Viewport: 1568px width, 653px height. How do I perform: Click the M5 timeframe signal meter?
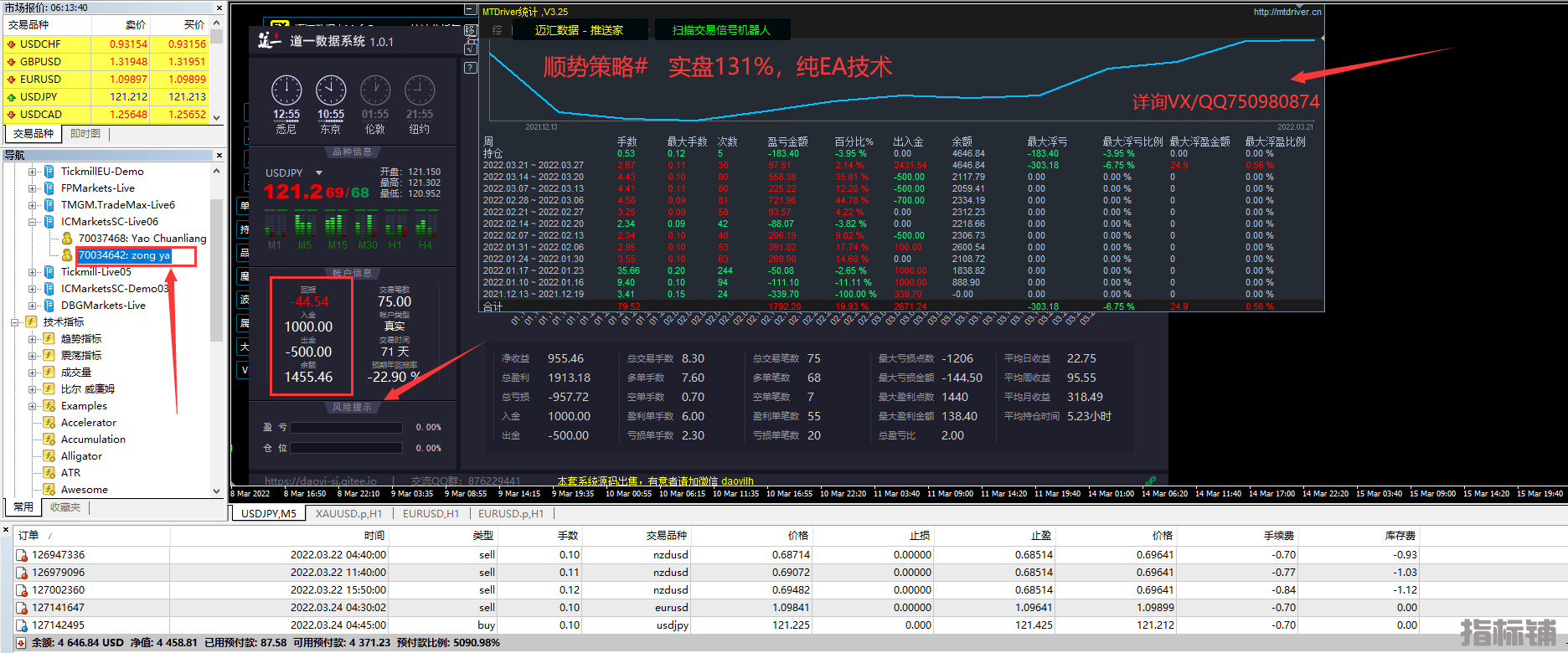click(304, 225)
